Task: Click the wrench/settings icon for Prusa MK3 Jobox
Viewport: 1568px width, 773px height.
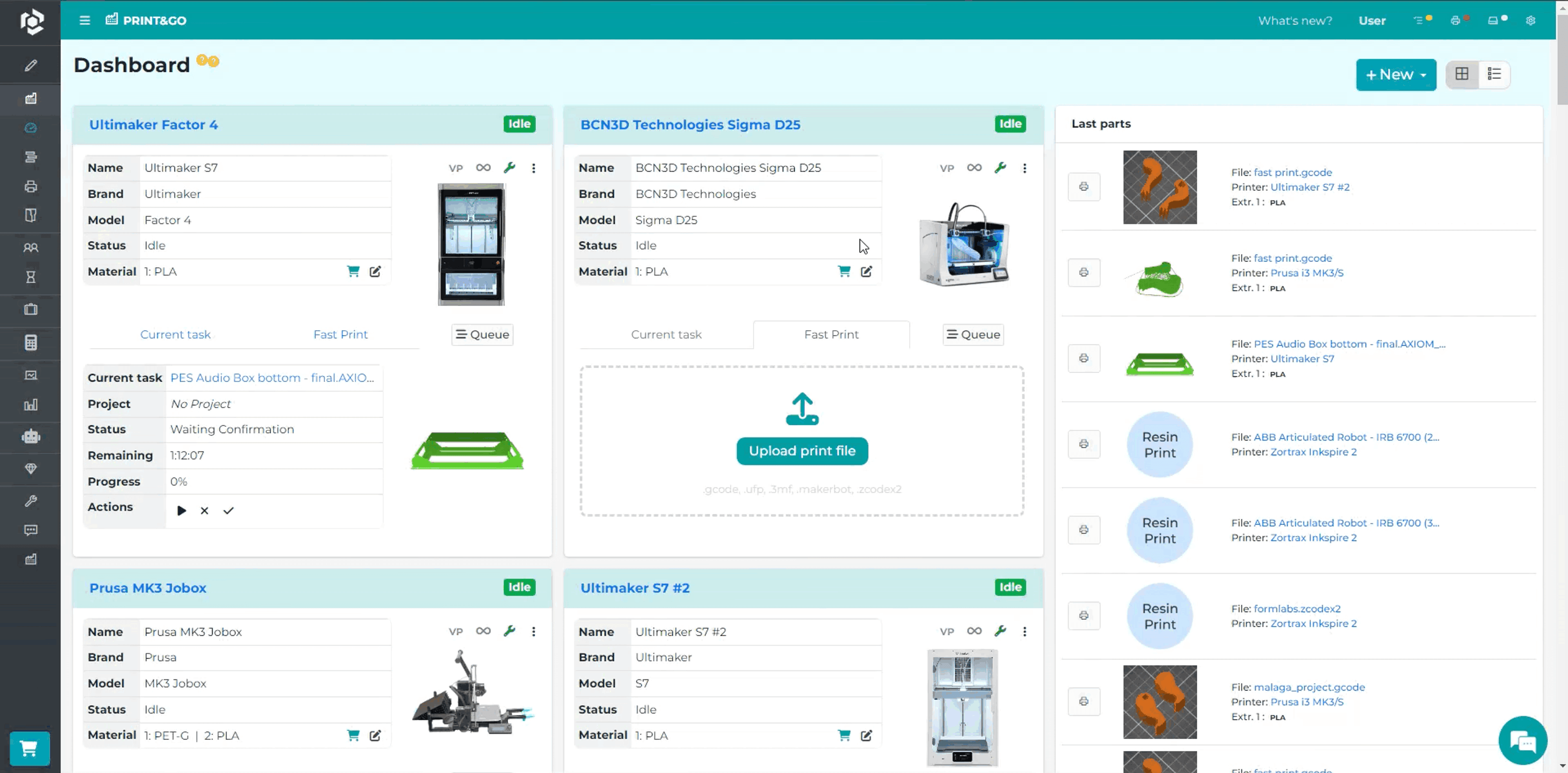Action: (x=510, y=631)
